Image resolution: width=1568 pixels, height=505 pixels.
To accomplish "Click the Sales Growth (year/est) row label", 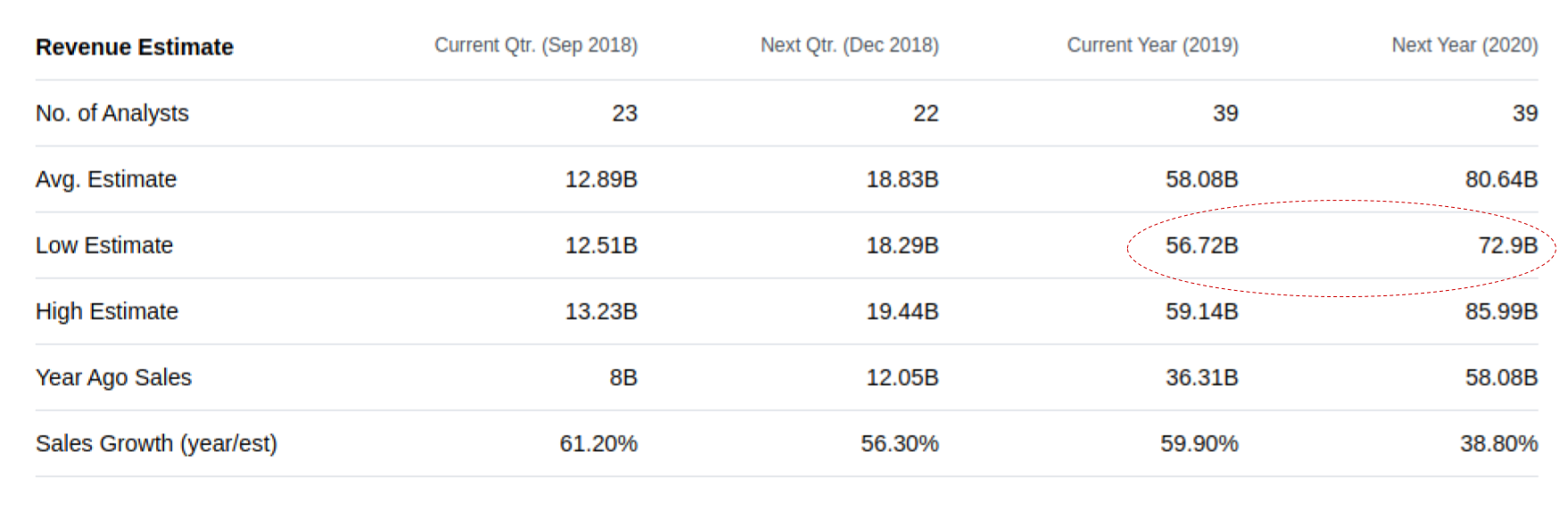I will point(156,443).
